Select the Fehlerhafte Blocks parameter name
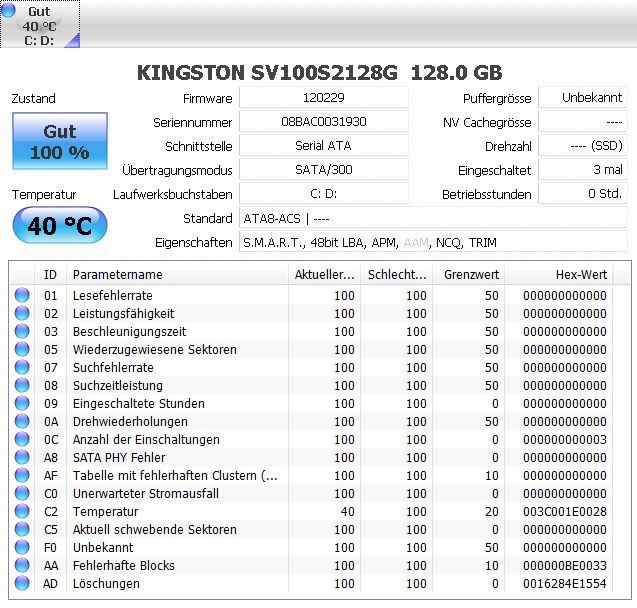Viewport: 637px width, 608px height. coord(124,565)
